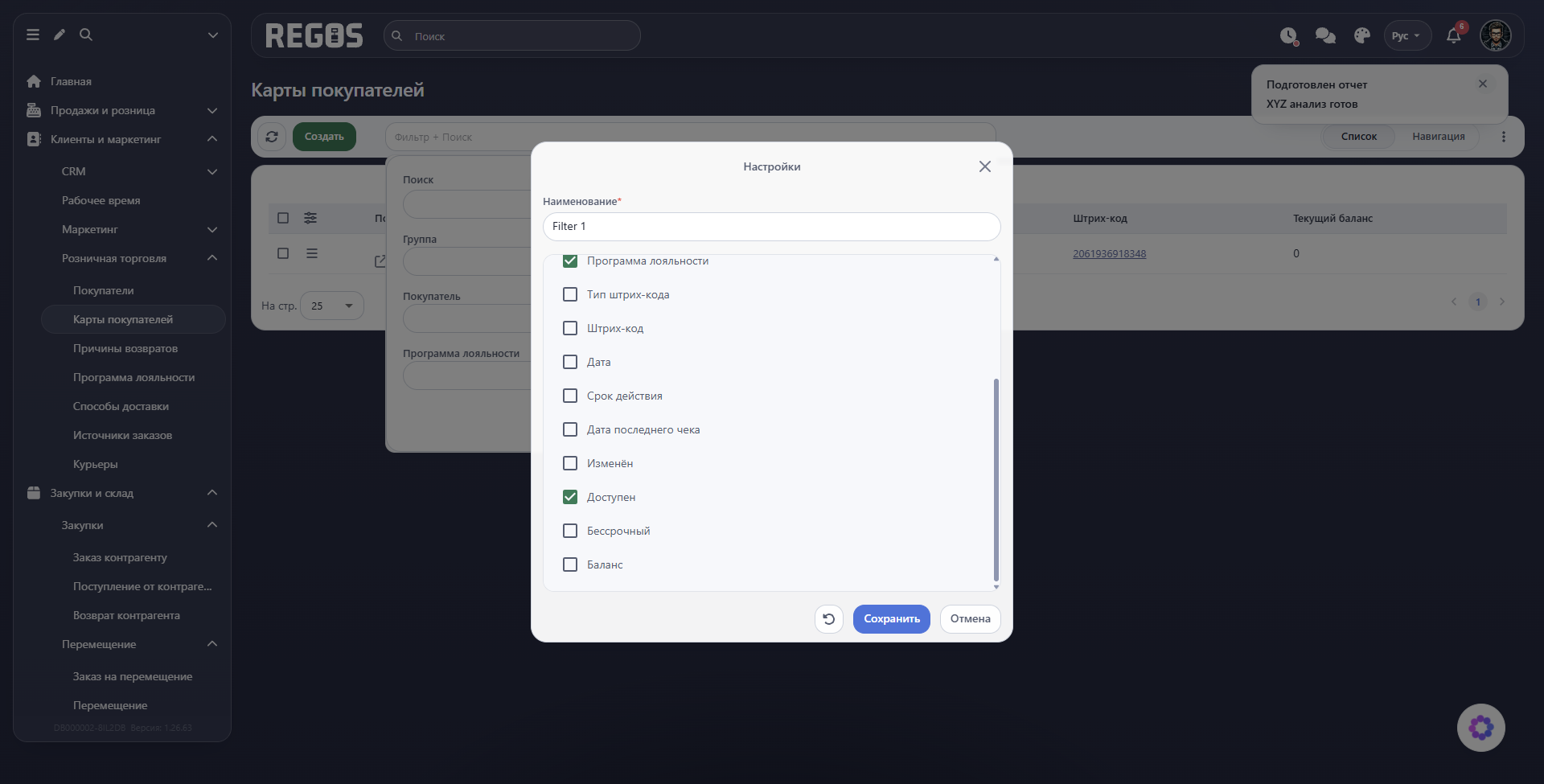This screenshot has width=1544, height=784.
Task: Click the dialog list vertical scrollbar
Action: point(996,479)
